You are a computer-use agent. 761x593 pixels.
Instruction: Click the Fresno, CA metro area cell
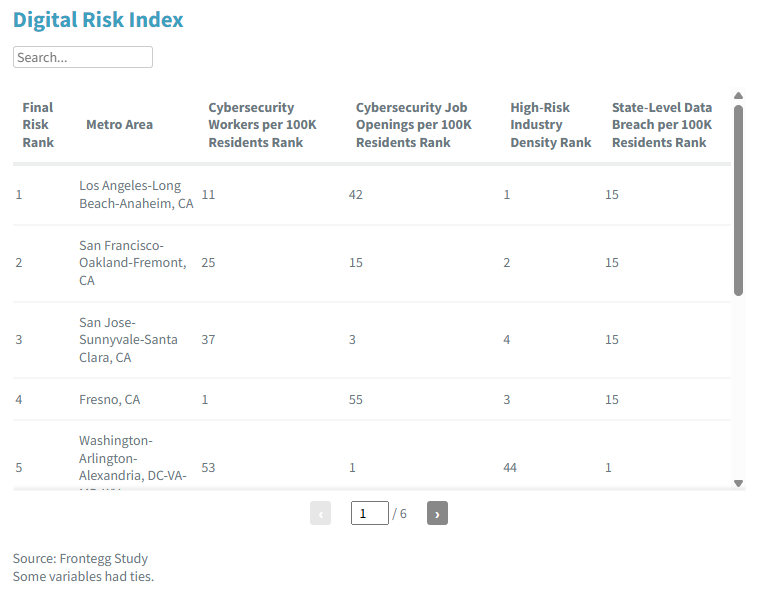[x=110, y=400]
